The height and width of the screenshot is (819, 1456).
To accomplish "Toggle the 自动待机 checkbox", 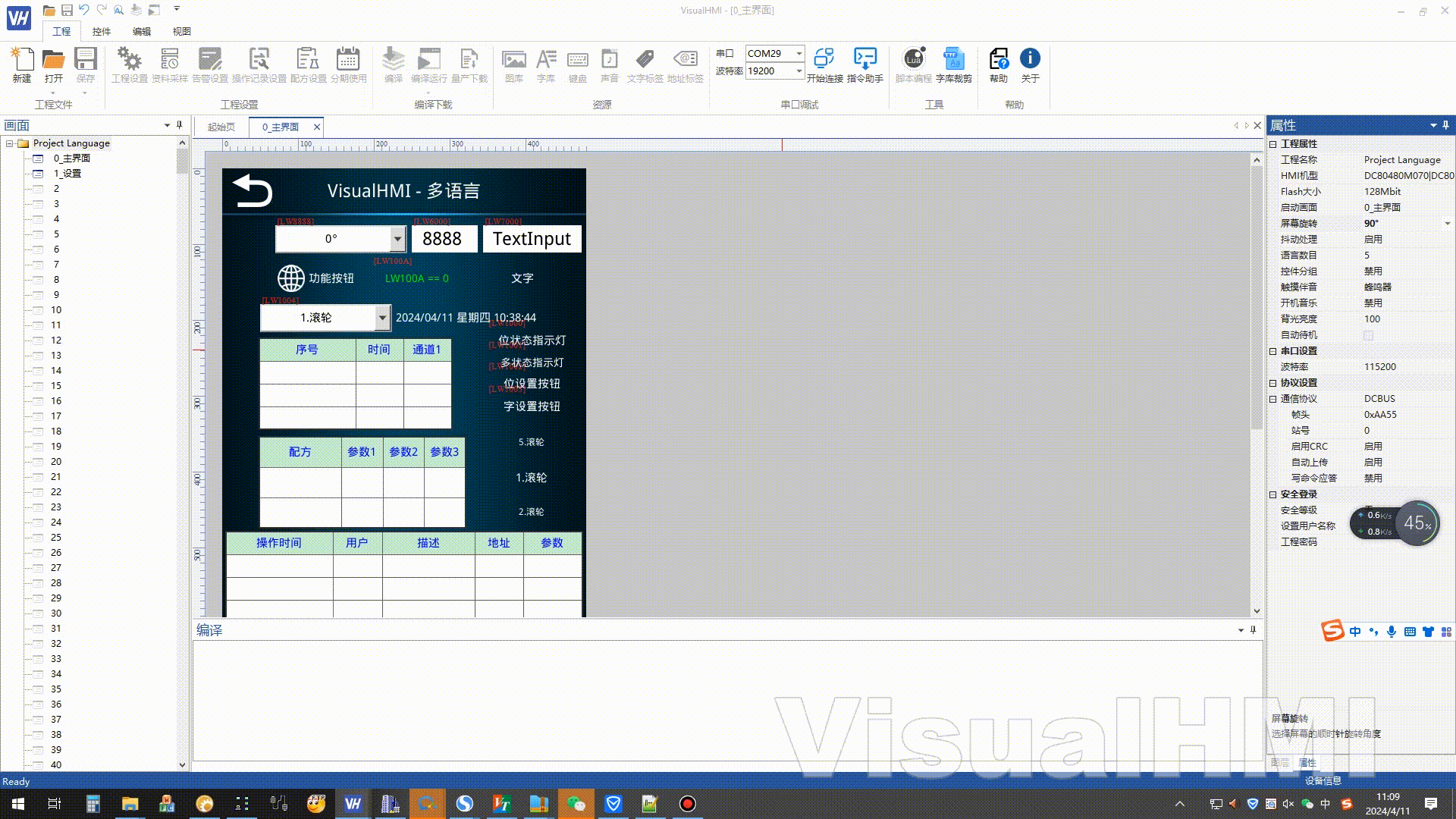I will pyautogui.click(x=1369, y=335).
